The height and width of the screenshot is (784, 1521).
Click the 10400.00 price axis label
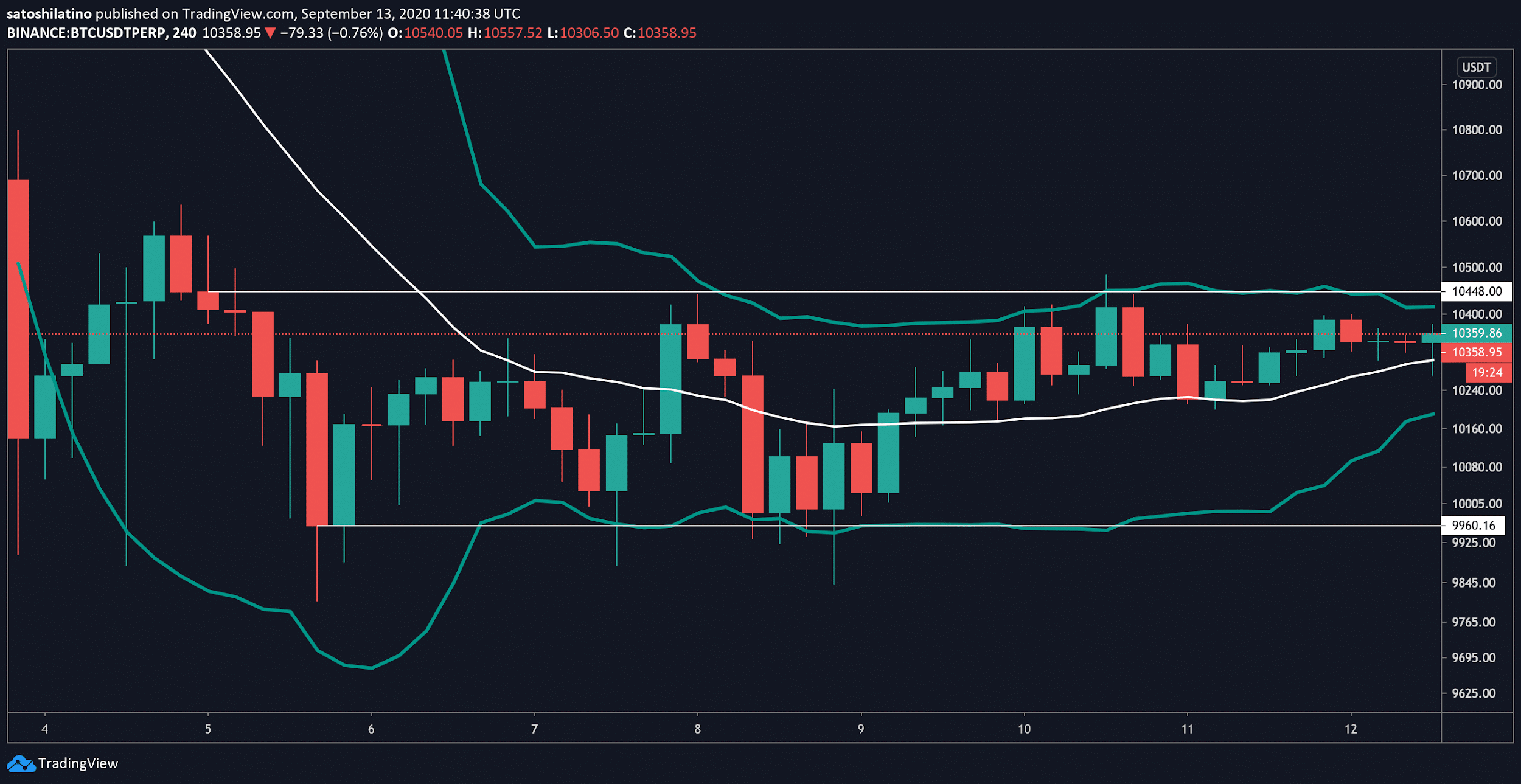tap(1477, 314)
